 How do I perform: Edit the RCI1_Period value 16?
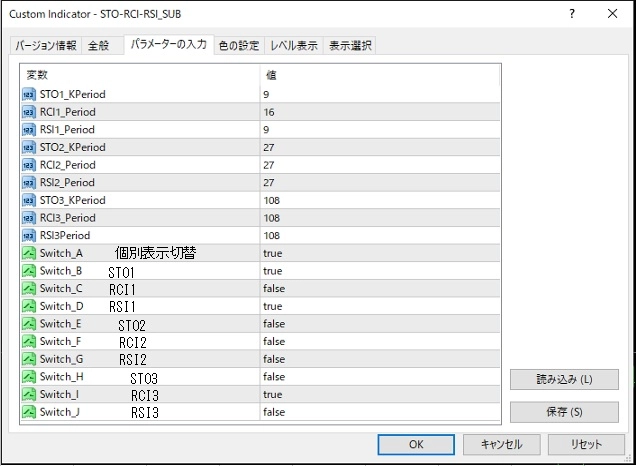[x=380, y=112]
